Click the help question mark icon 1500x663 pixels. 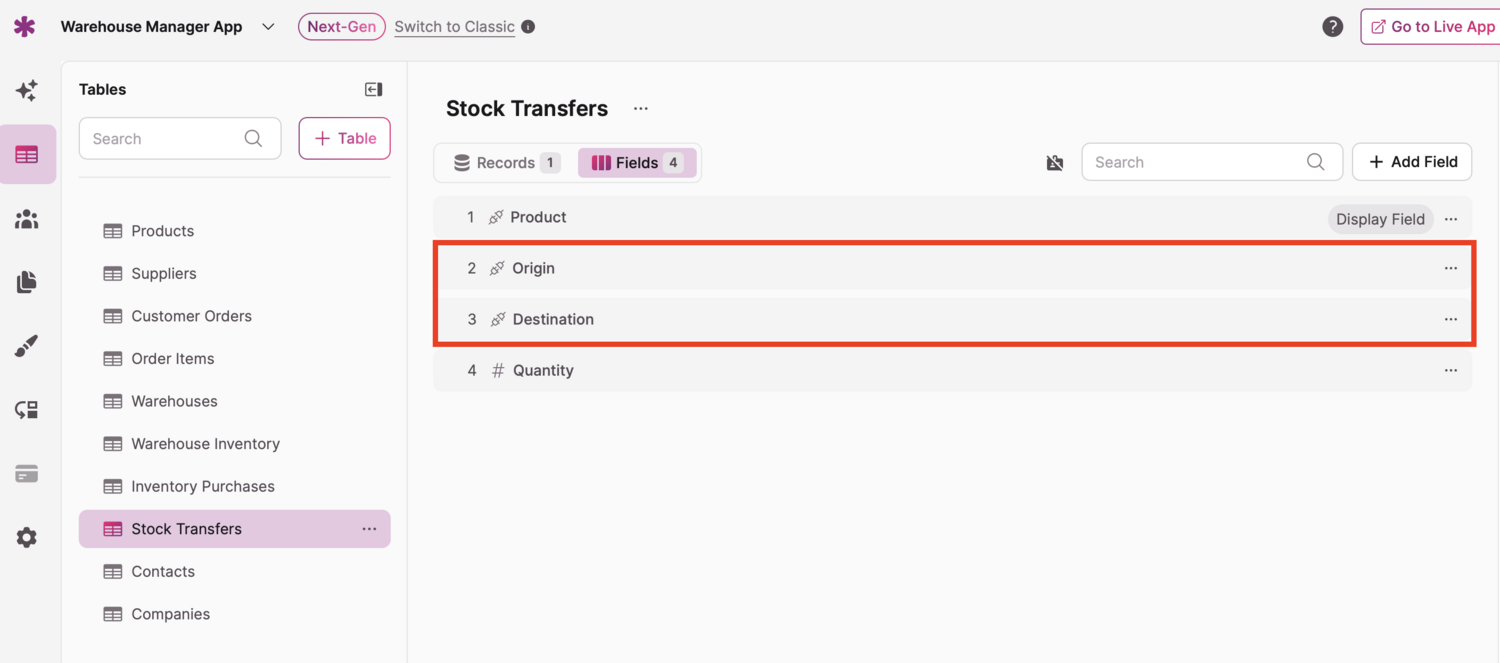click(x=1332, y=27)
